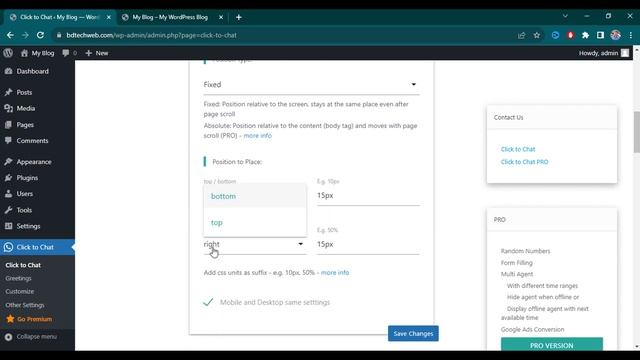
Task: Click the New plus button in admin bar
Action: [97, 53]
